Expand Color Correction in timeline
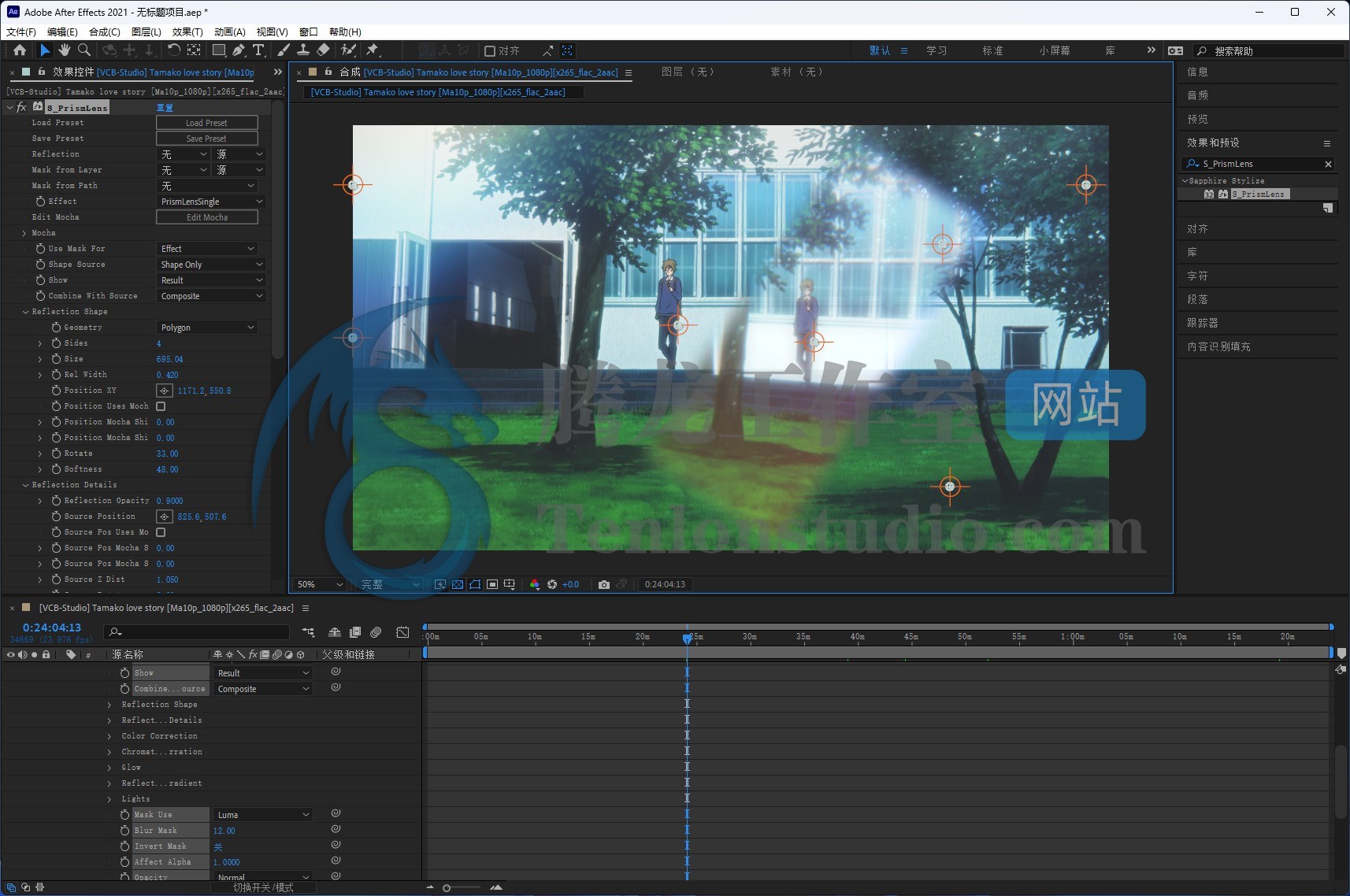This screenshot has height=896, width=1350. (x=109, y=736)
